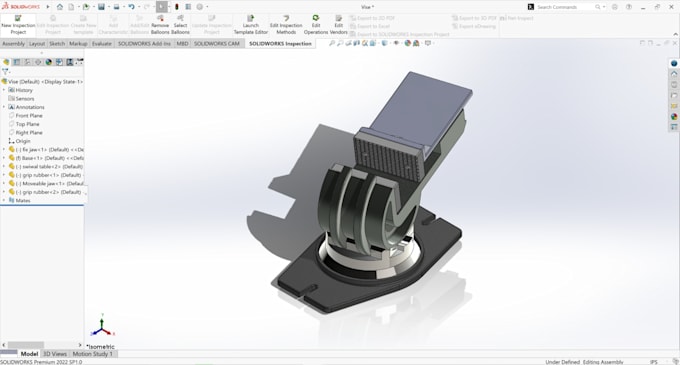This screenshot has width=680, height=365.
Task: Open the DimXpertManager tab icon
Action: click(38, 62)
